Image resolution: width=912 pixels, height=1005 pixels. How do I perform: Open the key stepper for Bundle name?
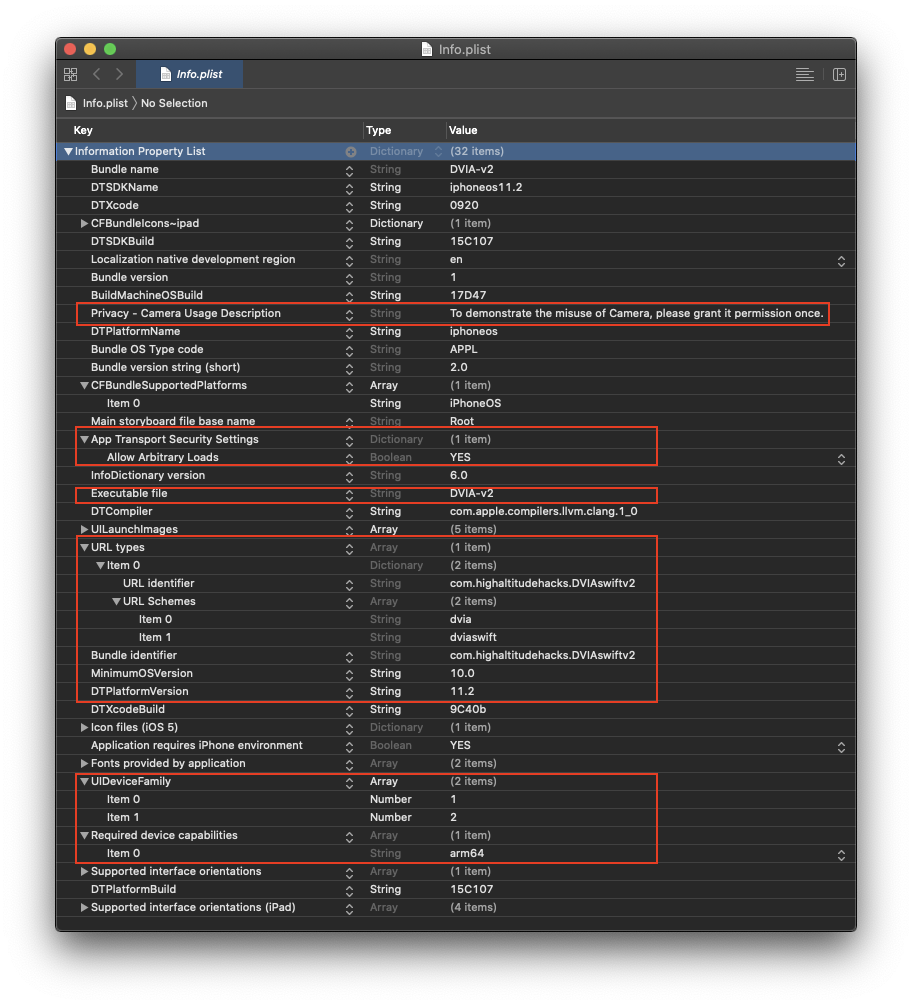coord(349,170)
